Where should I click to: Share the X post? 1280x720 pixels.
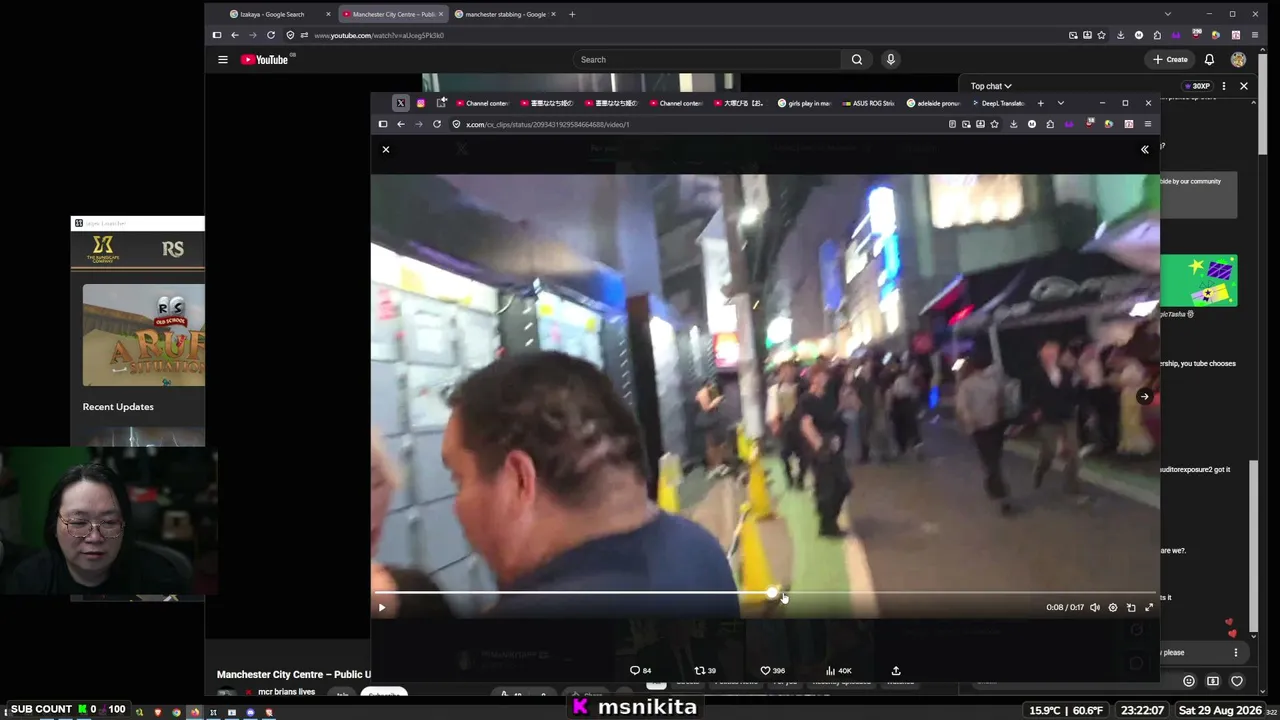[896, 671]
